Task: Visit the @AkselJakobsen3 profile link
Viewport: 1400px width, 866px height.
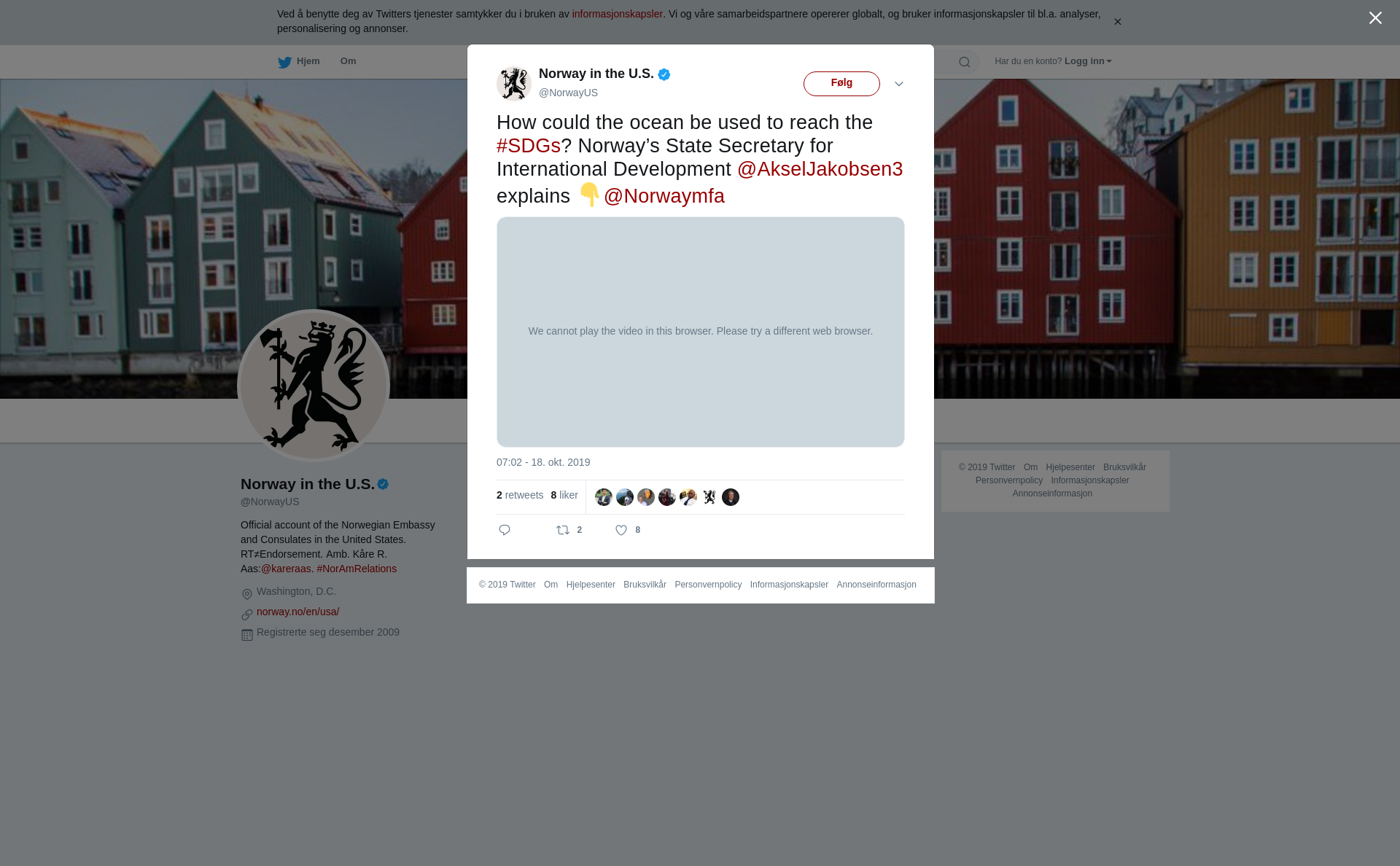Action: tap(820, 169)
